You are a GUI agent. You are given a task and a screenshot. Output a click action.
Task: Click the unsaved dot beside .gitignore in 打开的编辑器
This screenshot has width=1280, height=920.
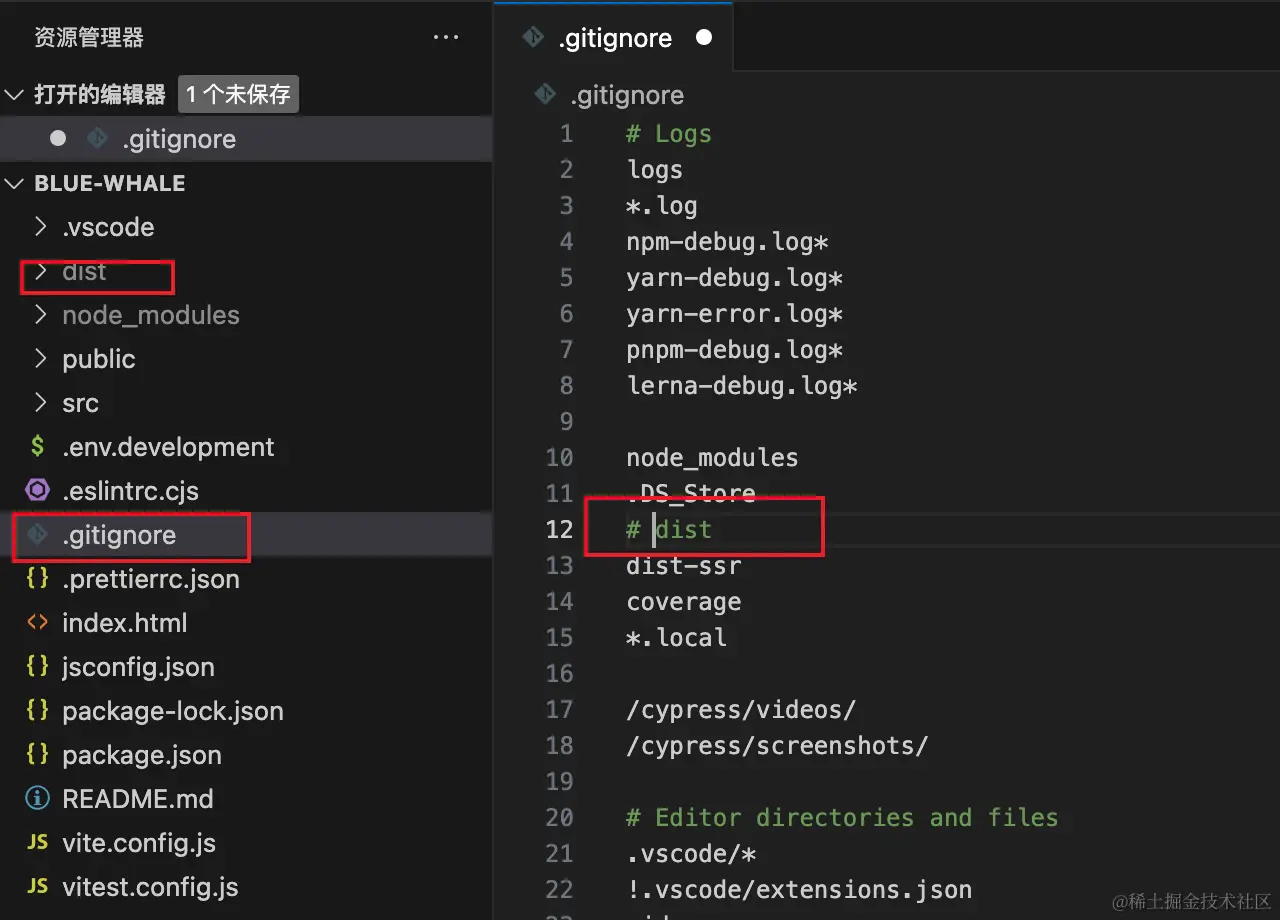coord(58,139)
